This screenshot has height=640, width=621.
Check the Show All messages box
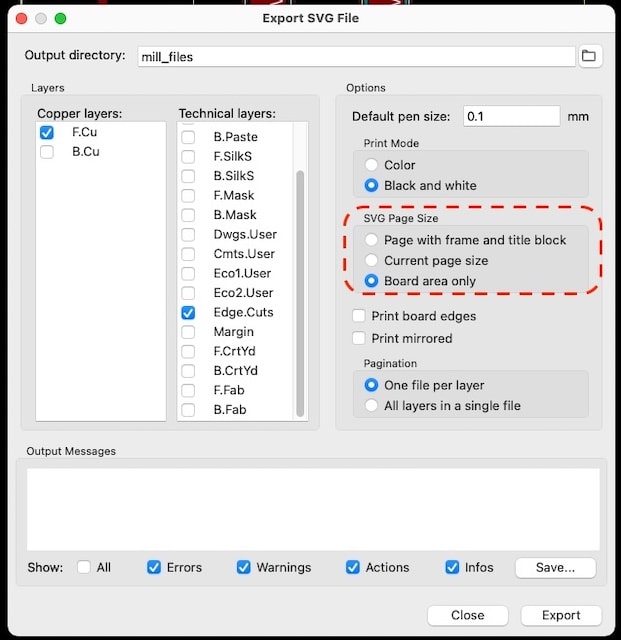(84, 567)
